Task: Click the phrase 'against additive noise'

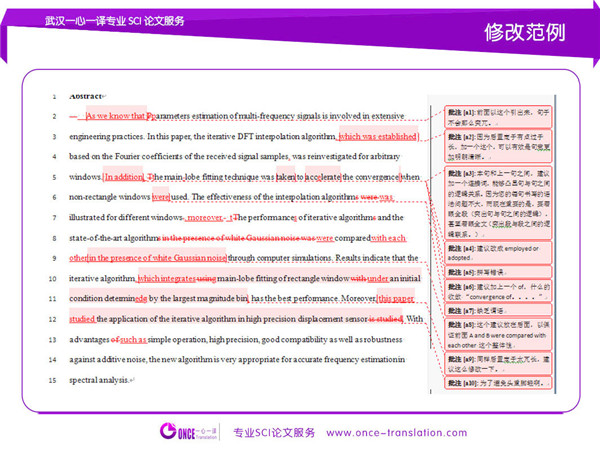Action: tap(108, 360)
